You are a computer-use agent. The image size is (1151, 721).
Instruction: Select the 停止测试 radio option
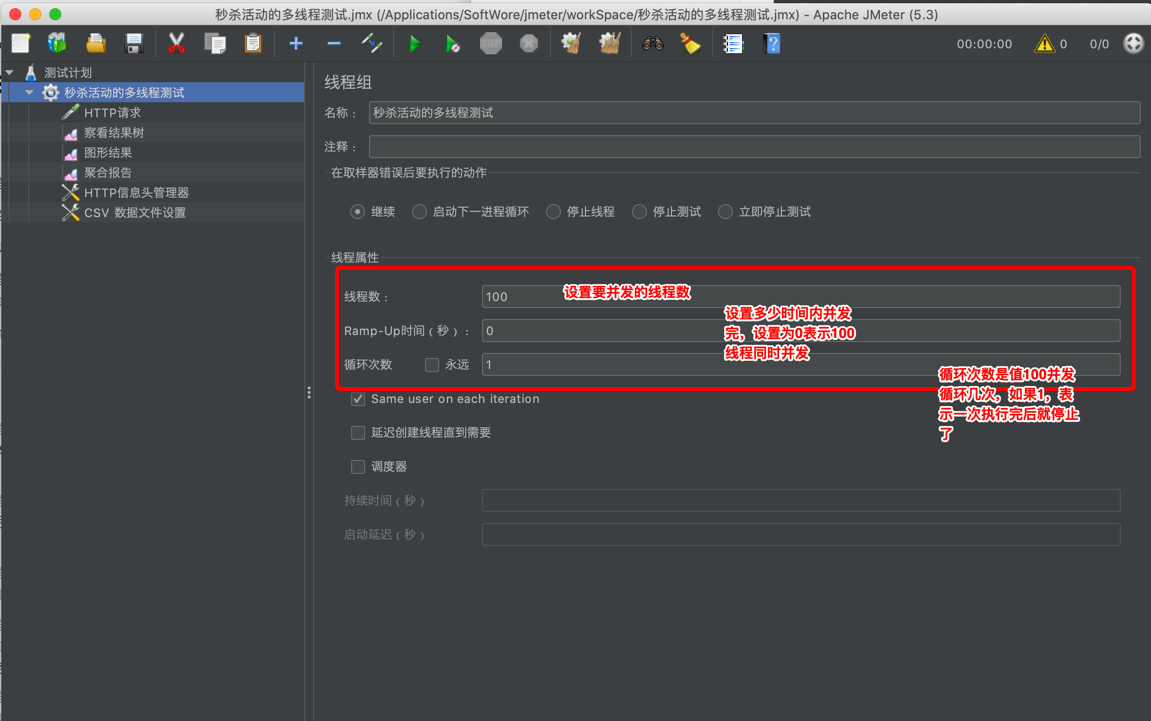(x=639, y=211)
